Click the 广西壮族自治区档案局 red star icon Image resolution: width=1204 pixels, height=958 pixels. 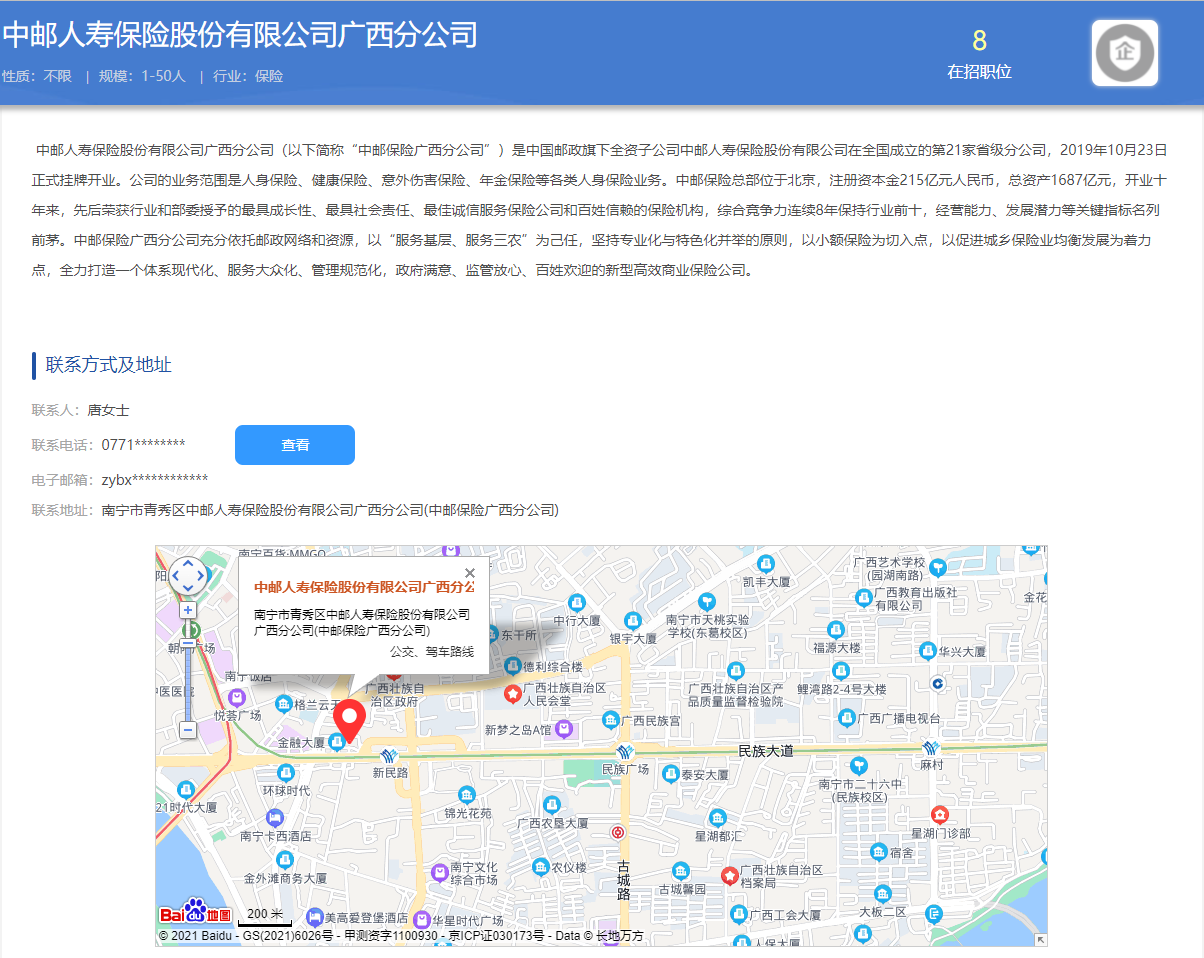tap(730, 877)
